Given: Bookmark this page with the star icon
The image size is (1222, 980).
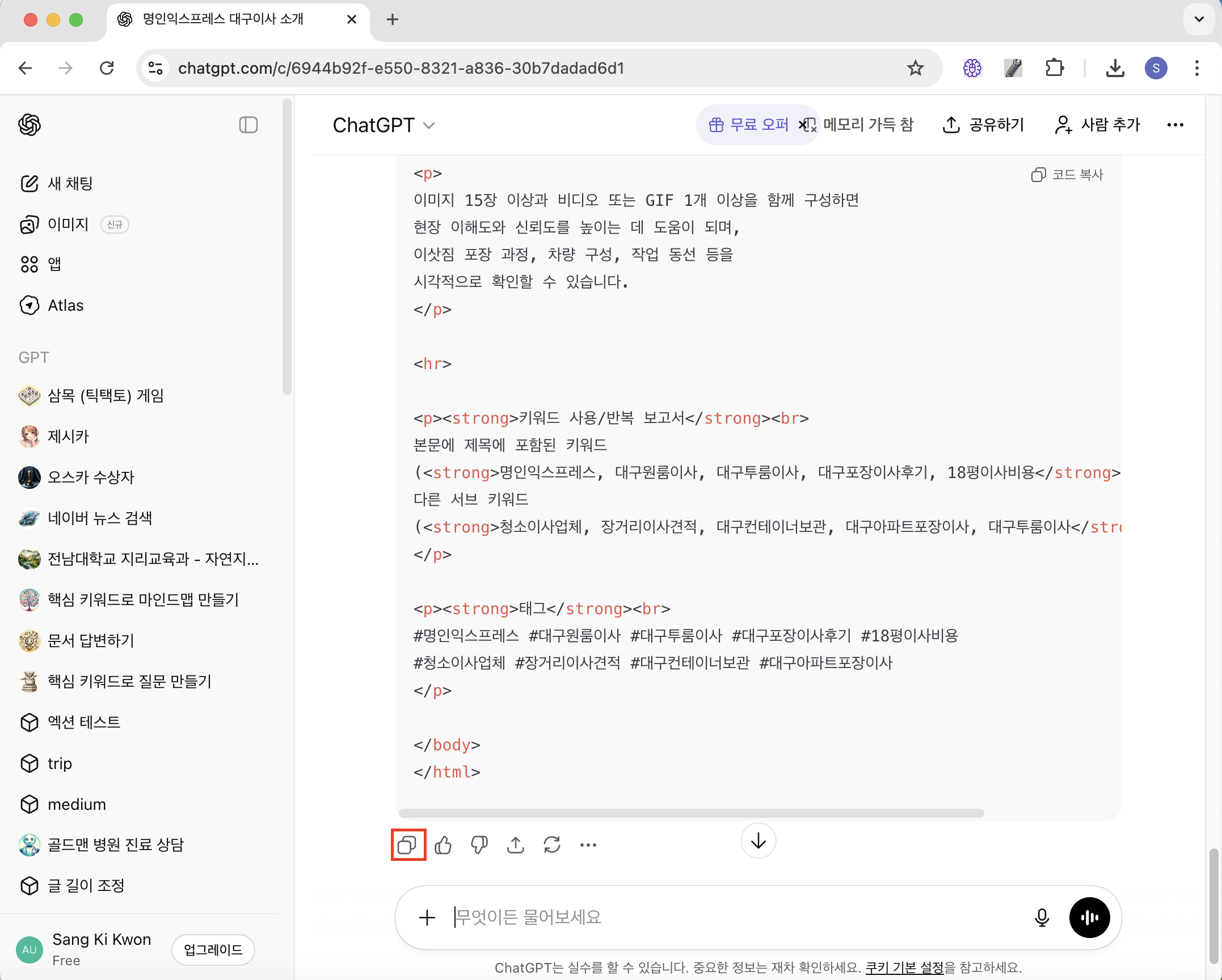Looking at the screenshot, I should pos(915,68).
